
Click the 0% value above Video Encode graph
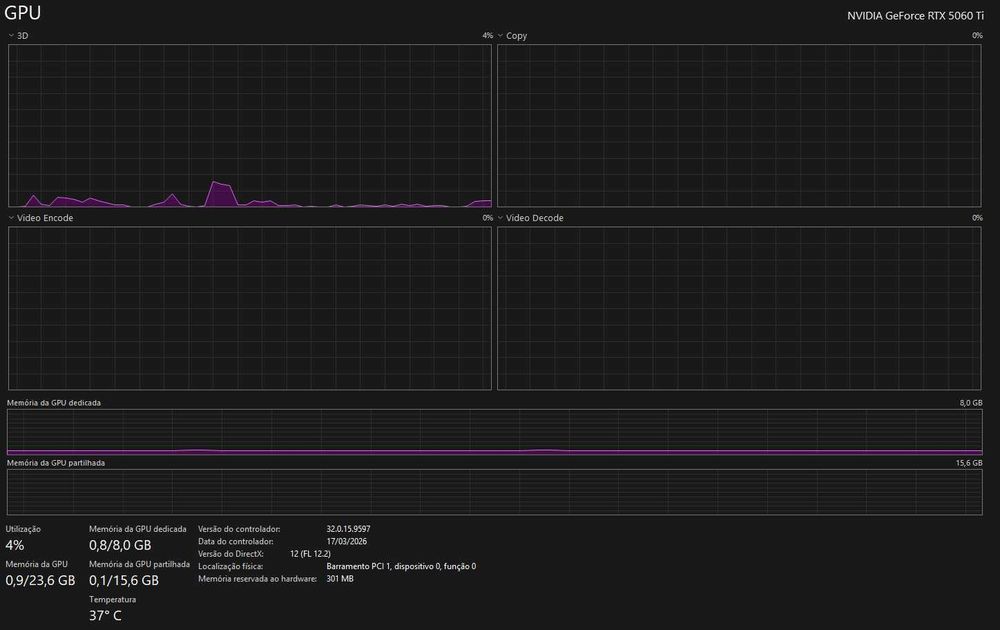coord(487,218)
